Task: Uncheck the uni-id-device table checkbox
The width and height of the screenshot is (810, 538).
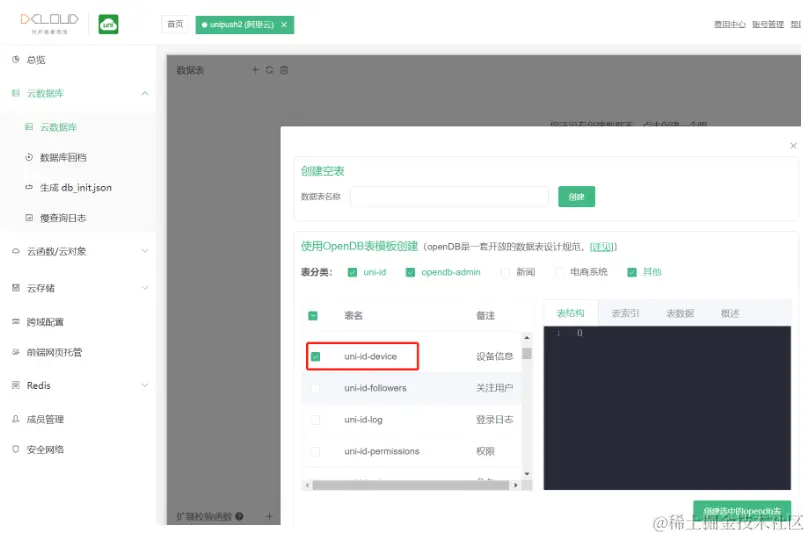Action: 316,357
